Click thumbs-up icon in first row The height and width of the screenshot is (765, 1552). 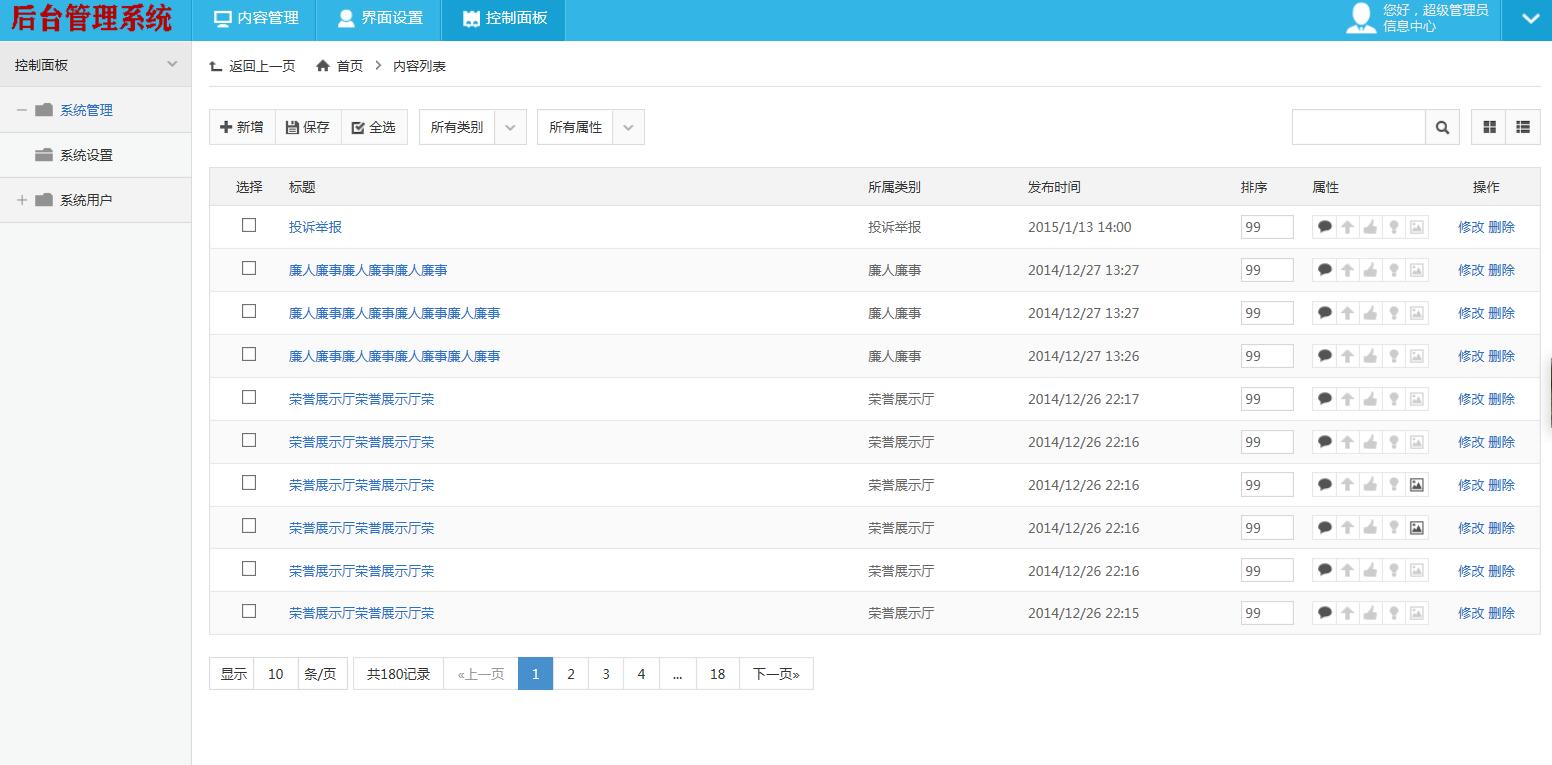pyautogui.click(x=1370, y=227)
